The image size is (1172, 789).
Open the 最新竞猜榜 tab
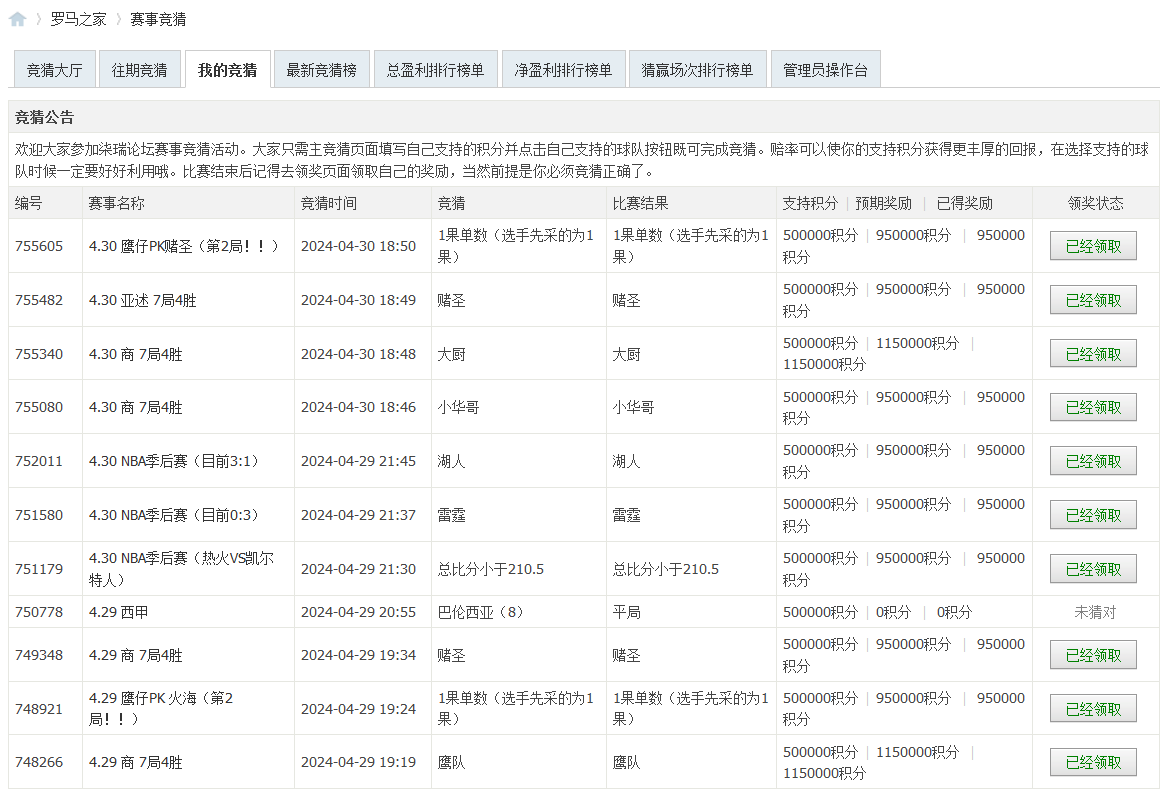pos(321,70)
